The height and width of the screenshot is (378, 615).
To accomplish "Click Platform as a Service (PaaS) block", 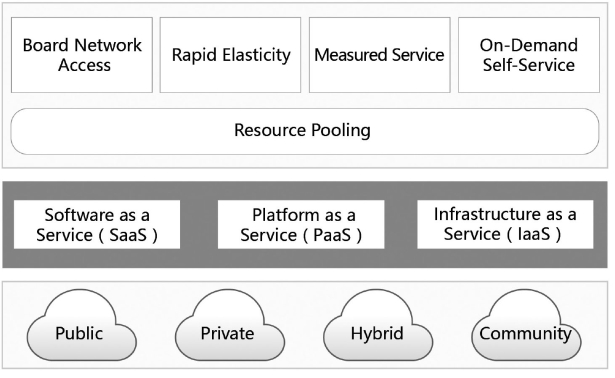I will coord(301,224).
